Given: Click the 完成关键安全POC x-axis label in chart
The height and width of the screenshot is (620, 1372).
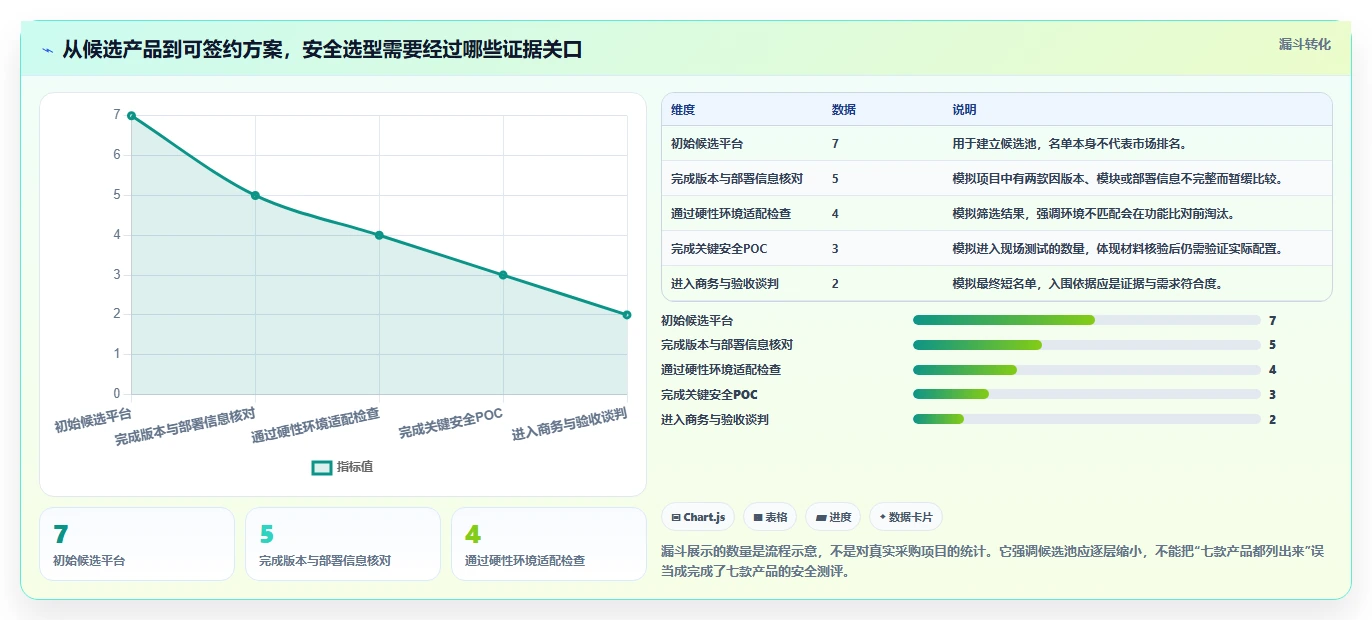Looking at the screenshot, I should tap(451, 423).
